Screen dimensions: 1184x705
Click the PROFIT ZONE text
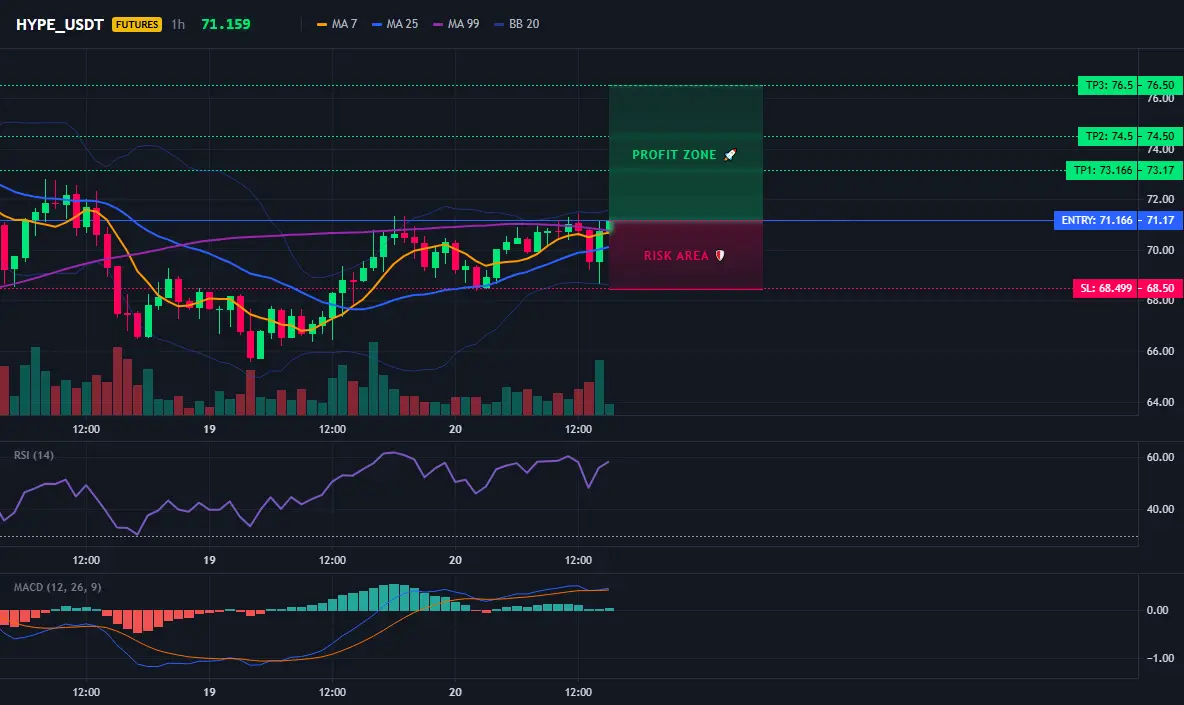point(674,155)
